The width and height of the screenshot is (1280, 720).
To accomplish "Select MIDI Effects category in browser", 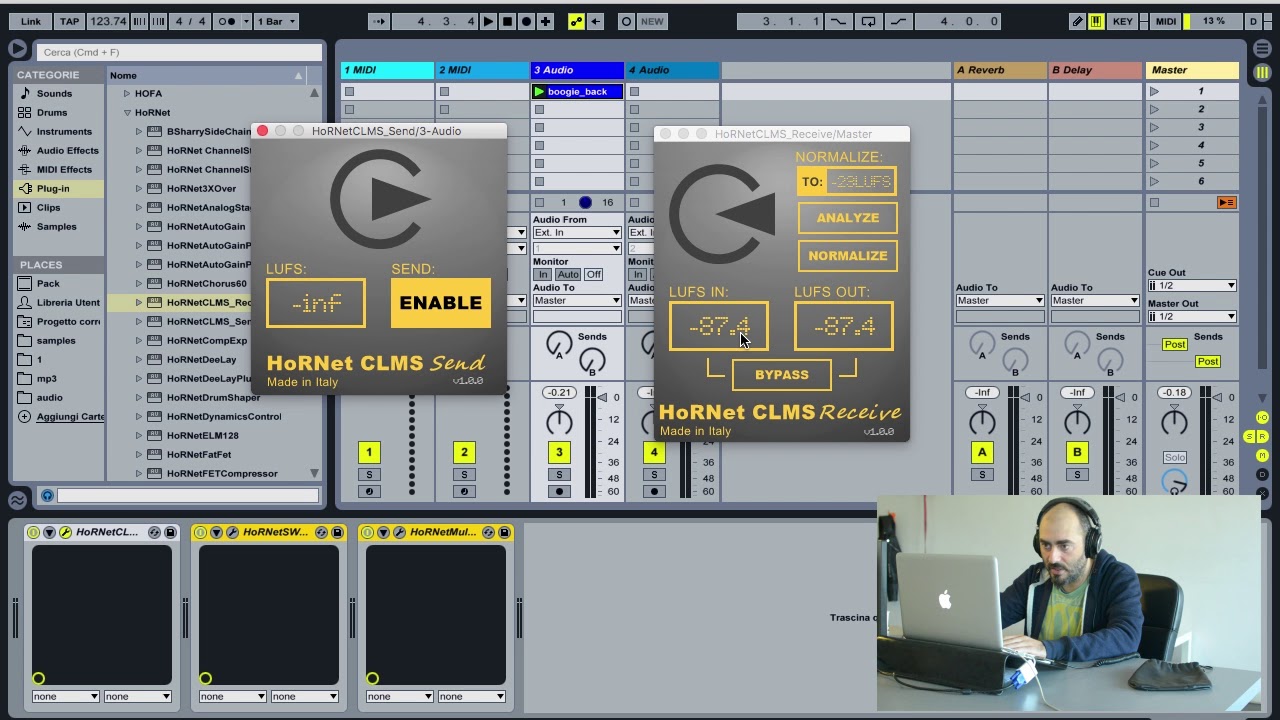I will 64,169.
